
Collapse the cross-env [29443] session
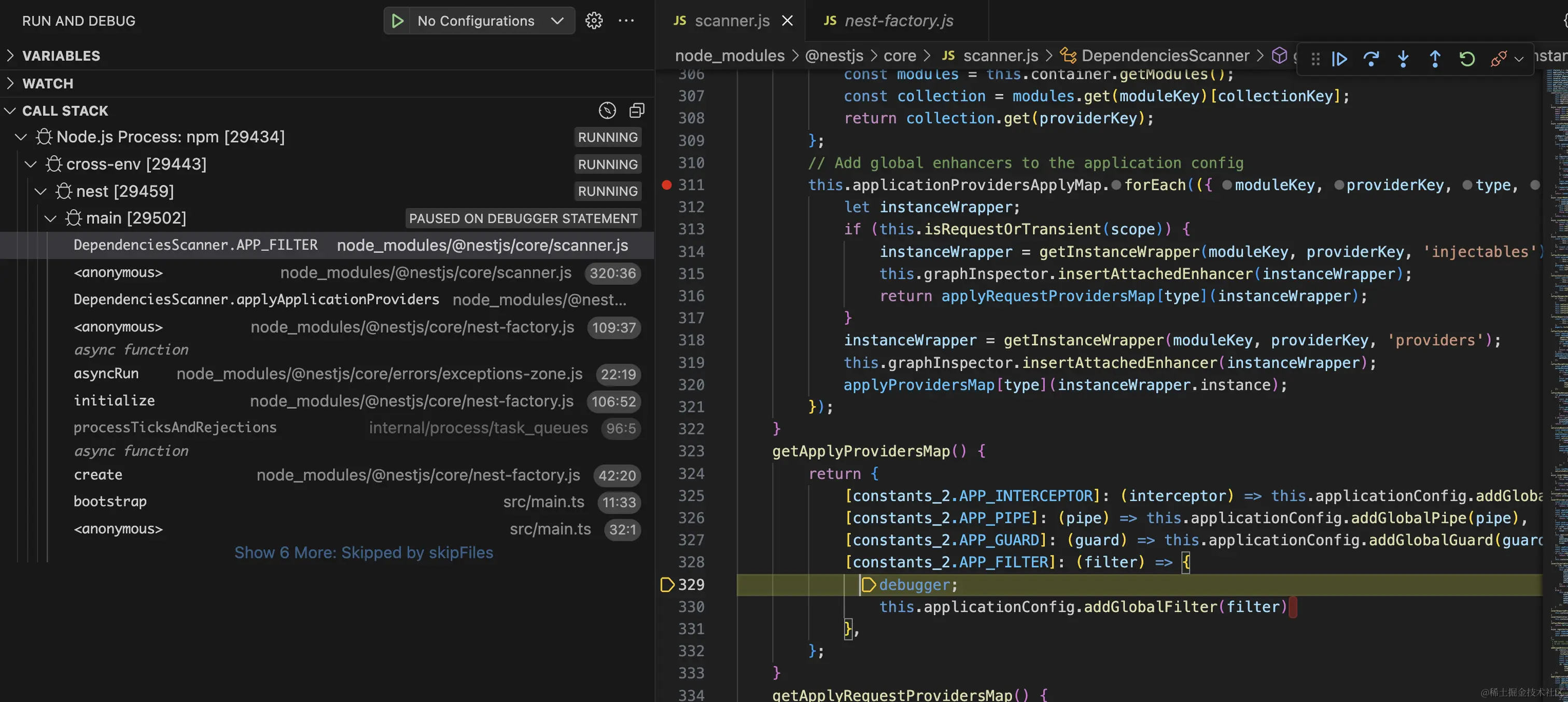tap(31, 164)
